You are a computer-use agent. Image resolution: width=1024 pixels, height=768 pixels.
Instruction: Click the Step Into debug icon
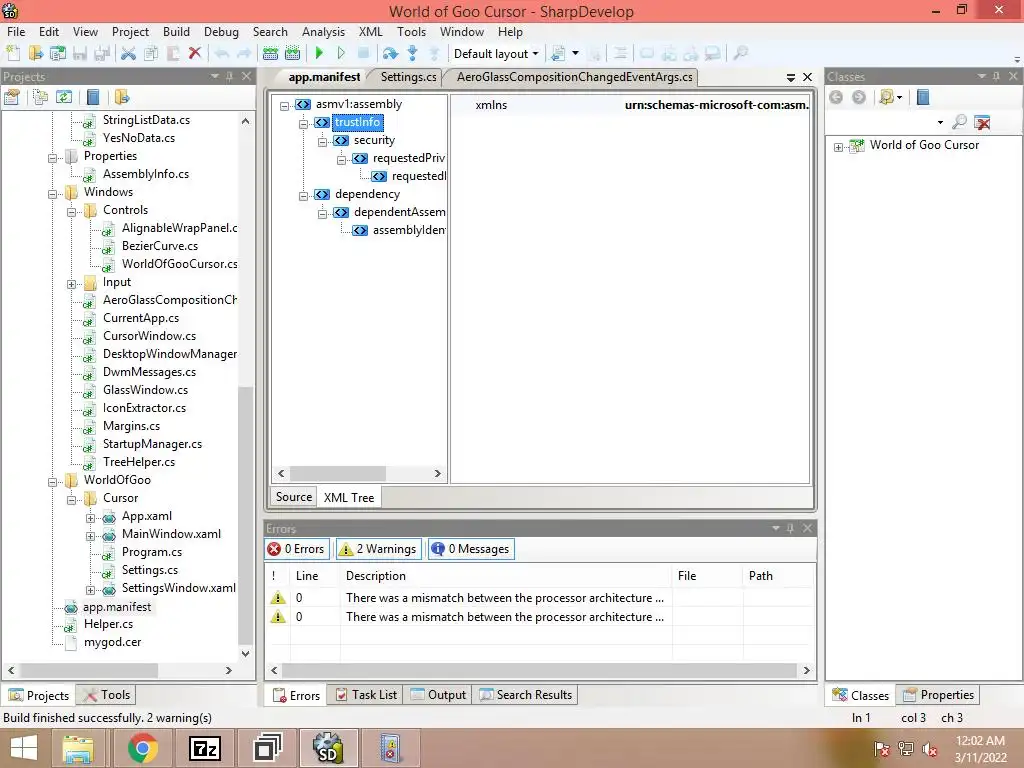[412, 54]
